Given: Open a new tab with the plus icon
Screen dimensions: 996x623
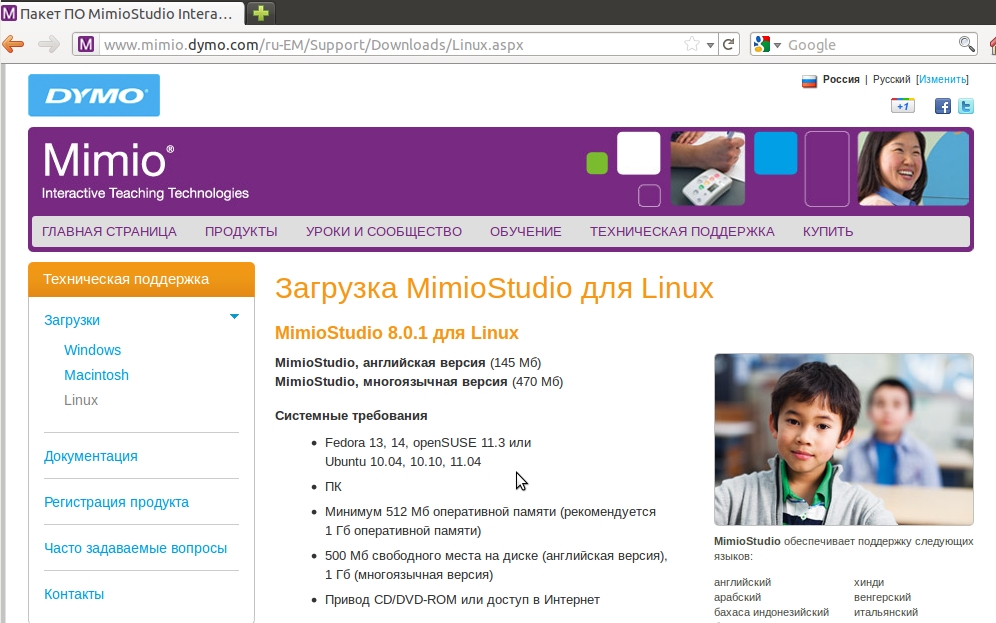Looking at the screenshot, I should pos(260,13).
